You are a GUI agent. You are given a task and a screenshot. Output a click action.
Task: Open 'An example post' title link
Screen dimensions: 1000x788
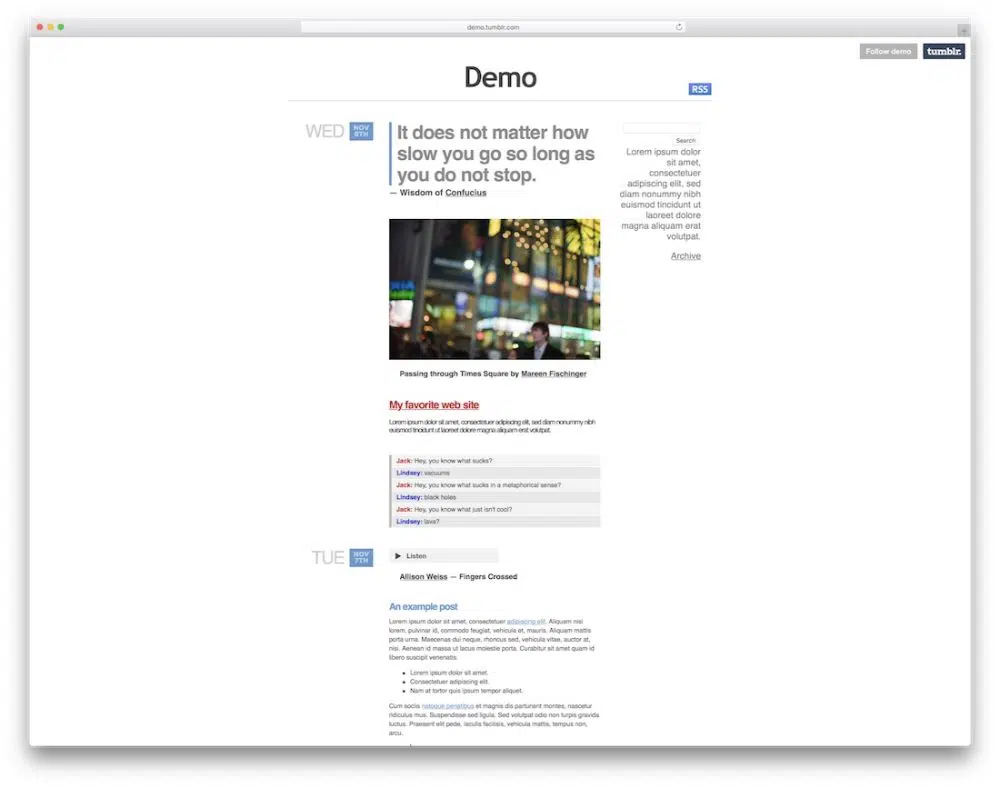[423, 607]
